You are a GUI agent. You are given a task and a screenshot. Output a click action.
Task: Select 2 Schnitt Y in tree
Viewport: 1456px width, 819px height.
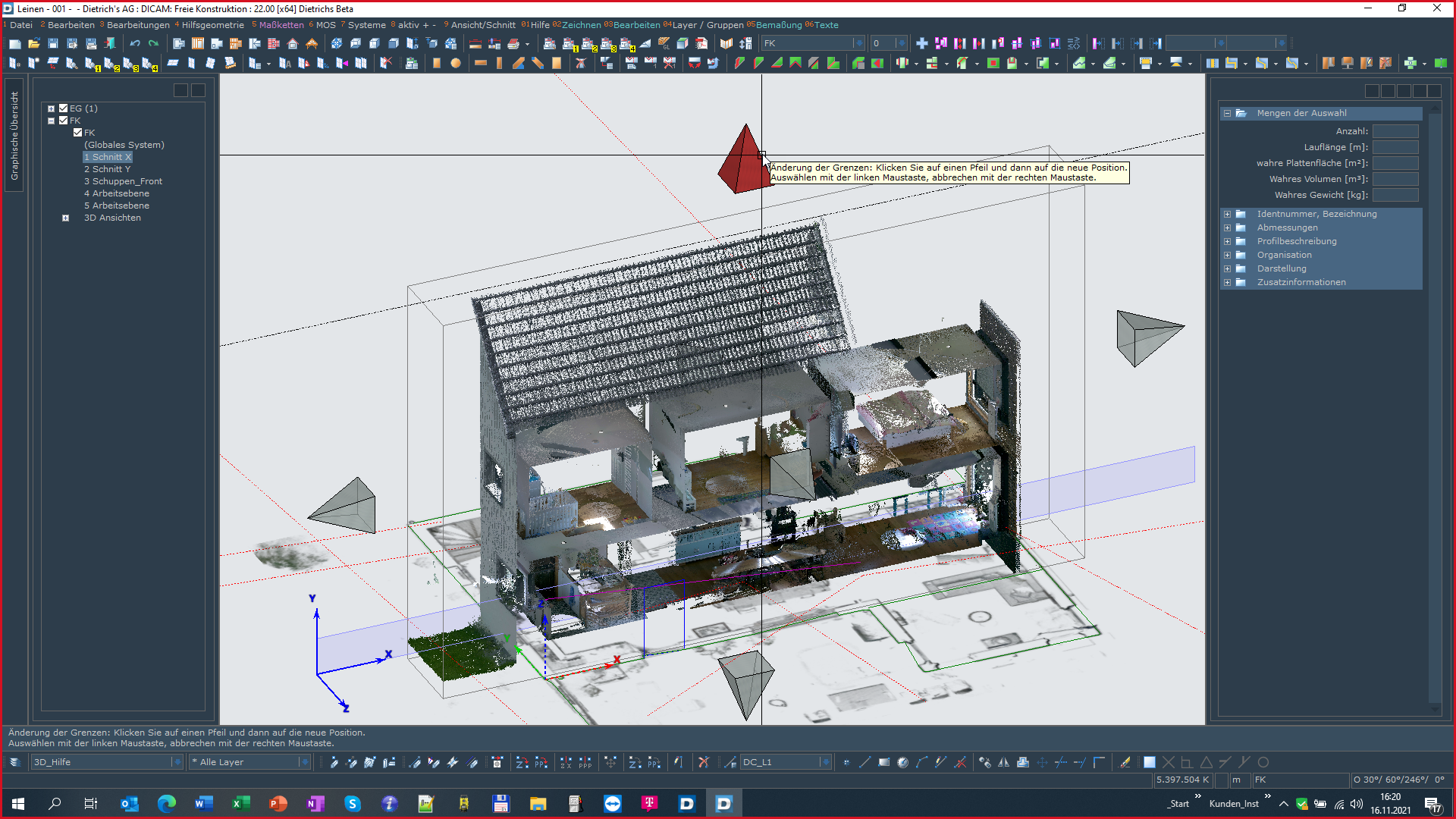click(107, 169)
